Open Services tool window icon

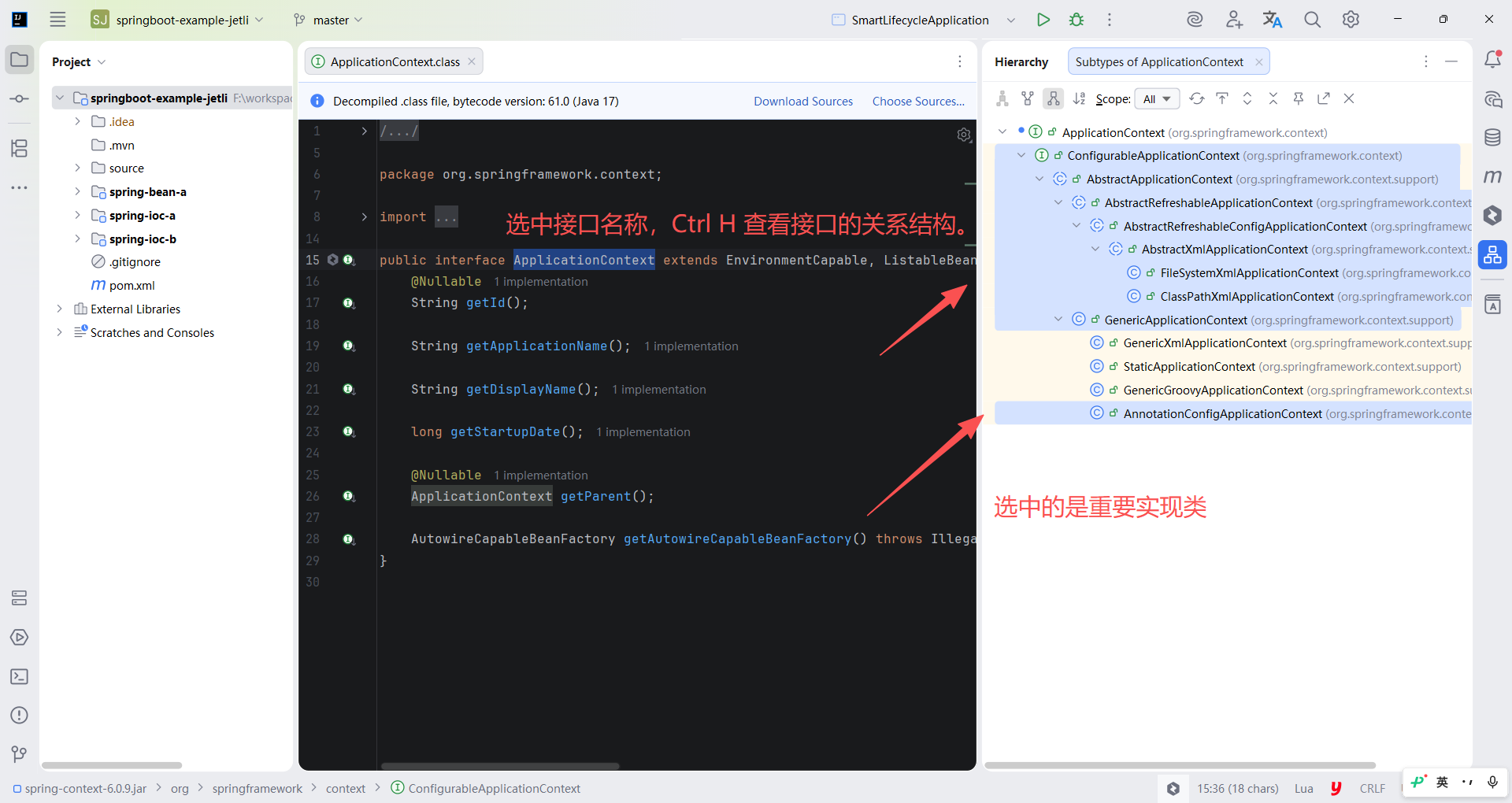[x=20, y=598]
